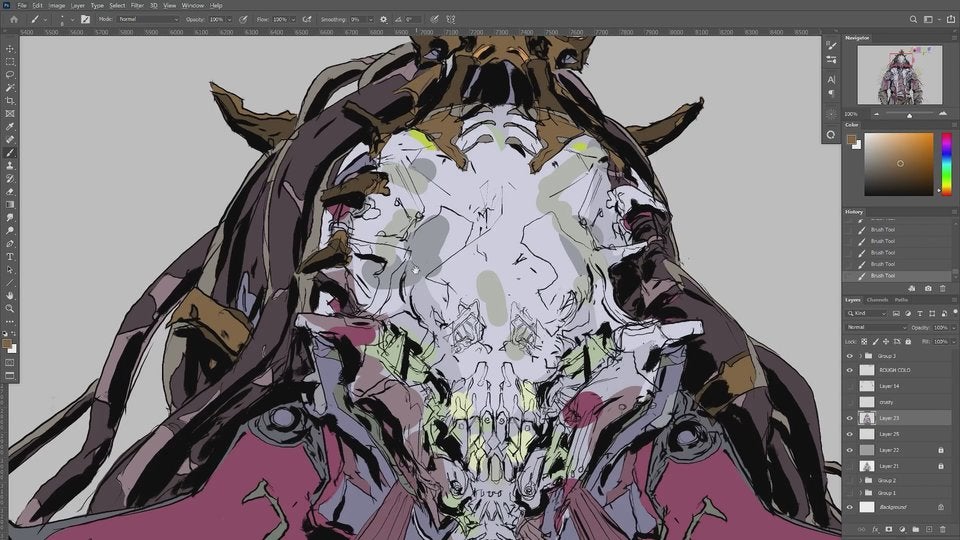Open layer blend mode dropdown
Viewport: 960px width, 540px height.
point(876,328)
